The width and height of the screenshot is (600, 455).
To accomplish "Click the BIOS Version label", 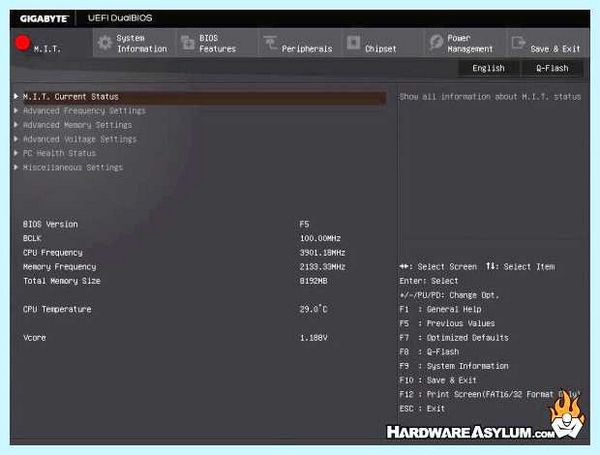I will (x=50, y=224).
